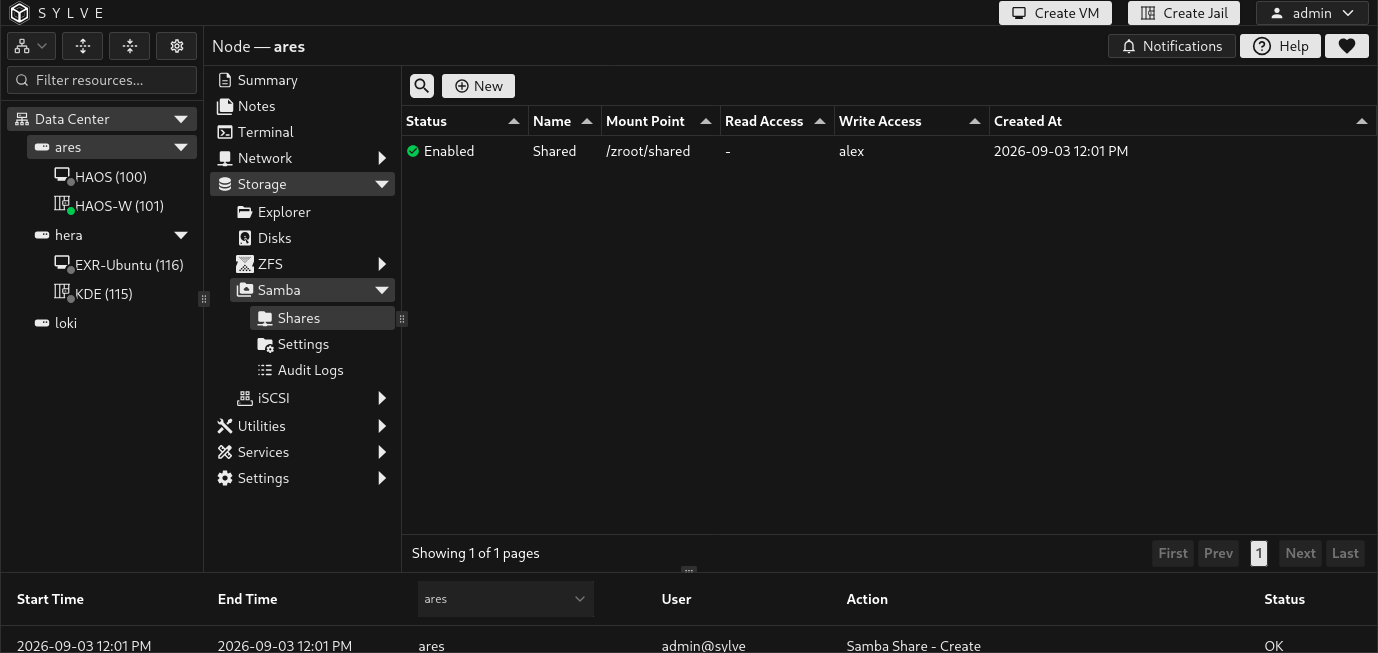The height and width of the screenshot is (653, 1378).
Task: Collapse the Data Center tree node
Action: [x=181, y=119]
